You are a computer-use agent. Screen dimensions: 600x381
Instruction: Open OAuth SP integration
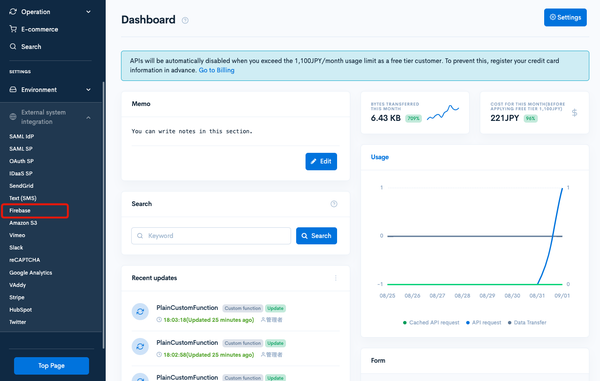tap(21, 161)
